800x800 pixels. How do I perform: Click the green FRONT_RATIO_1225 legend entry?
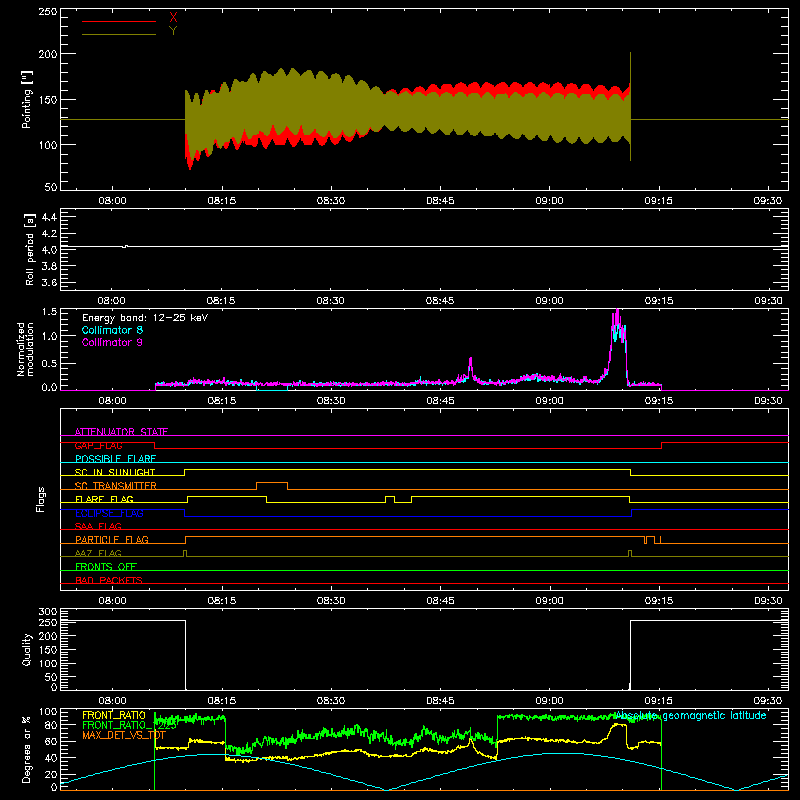[x=129, y=725]
